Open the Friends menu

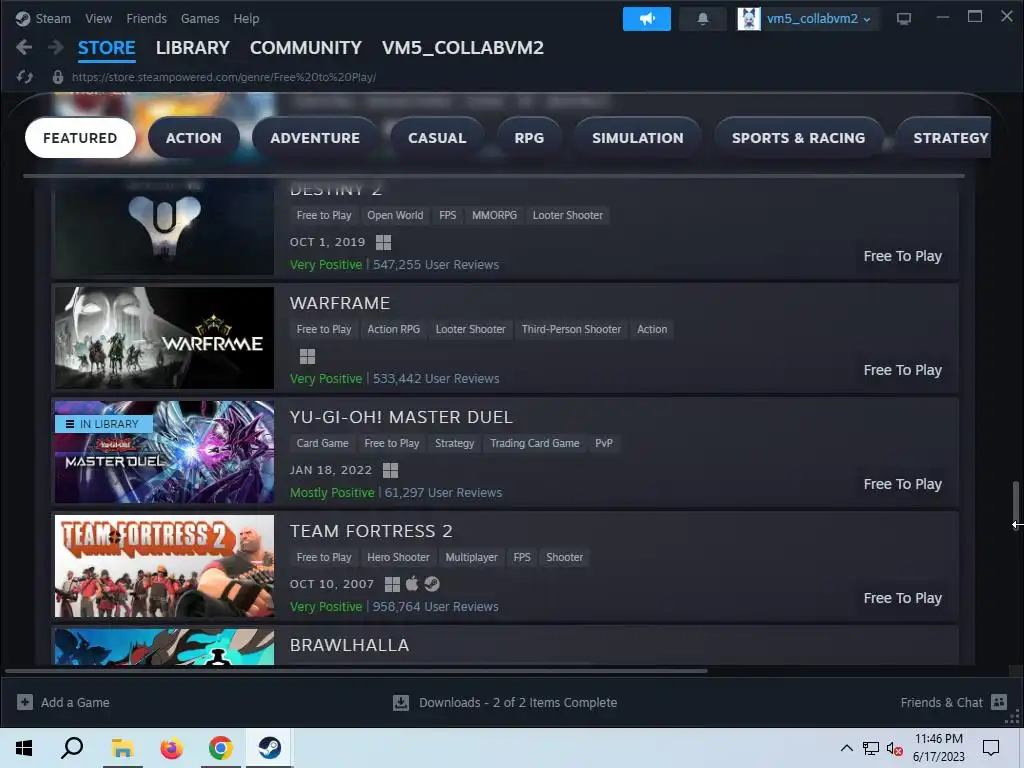(x=146, y=18)
